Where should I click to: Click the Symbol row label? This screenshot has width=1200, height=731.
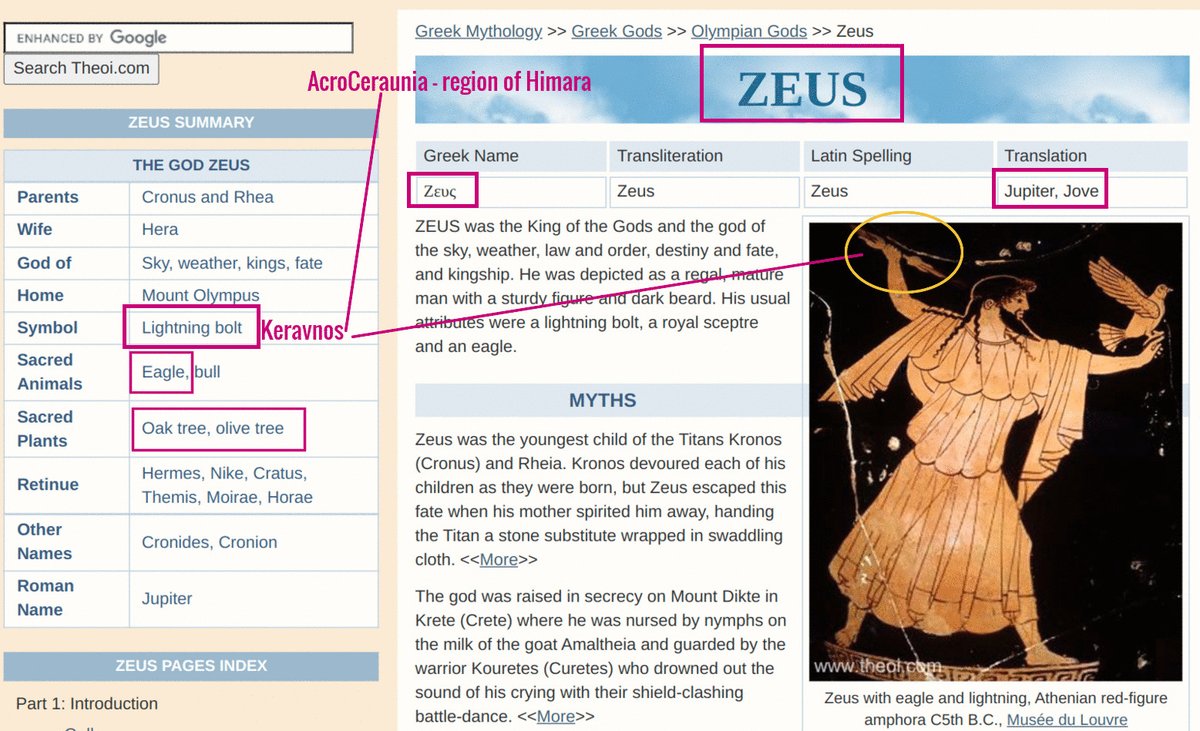(67, 328)
